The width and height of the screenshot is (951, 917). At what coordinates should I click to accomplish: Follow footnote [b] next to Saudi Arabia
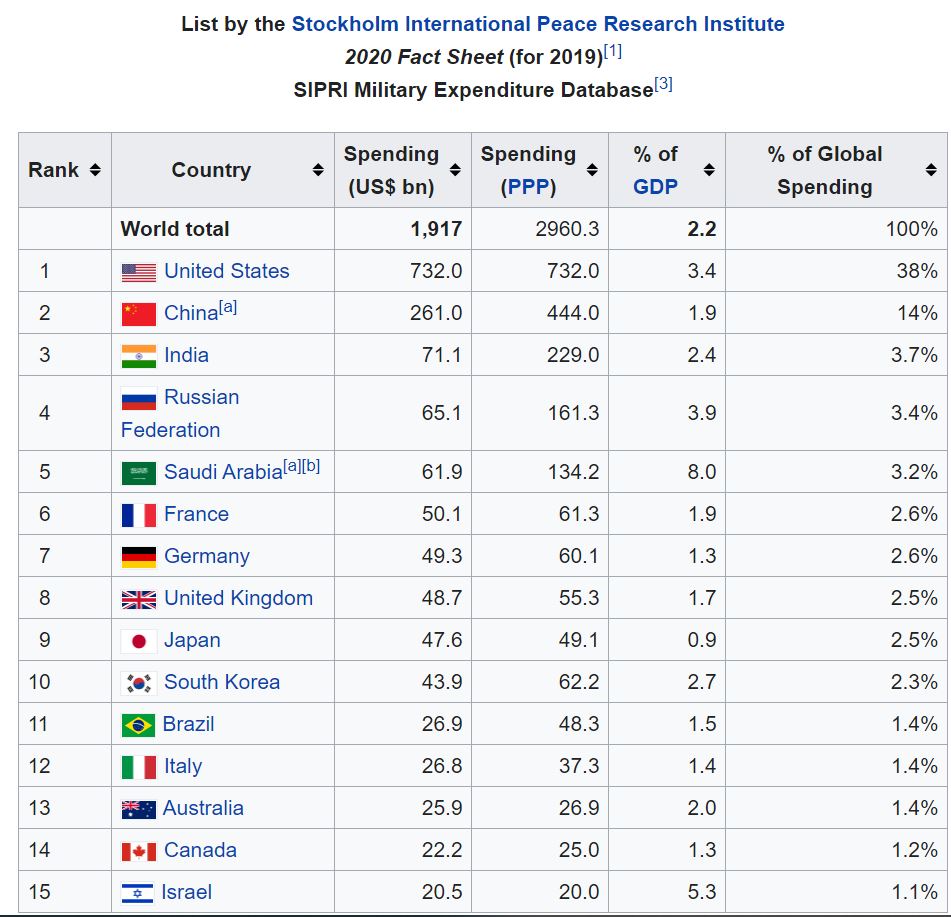tap(311, 466)
